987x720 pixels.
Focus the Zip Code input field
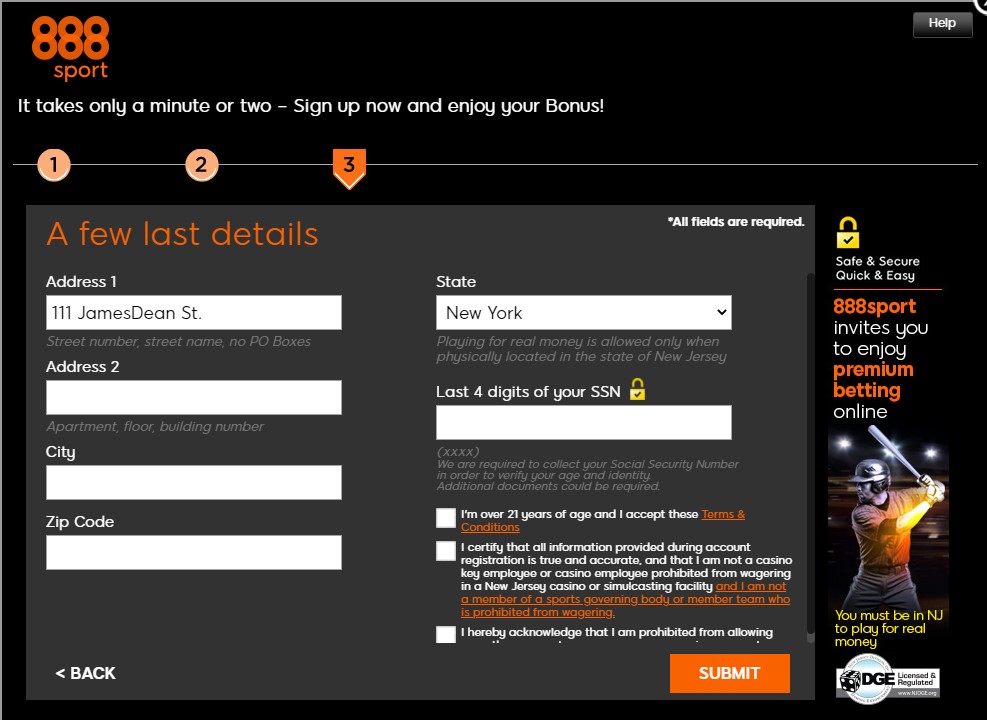[194, 552]
